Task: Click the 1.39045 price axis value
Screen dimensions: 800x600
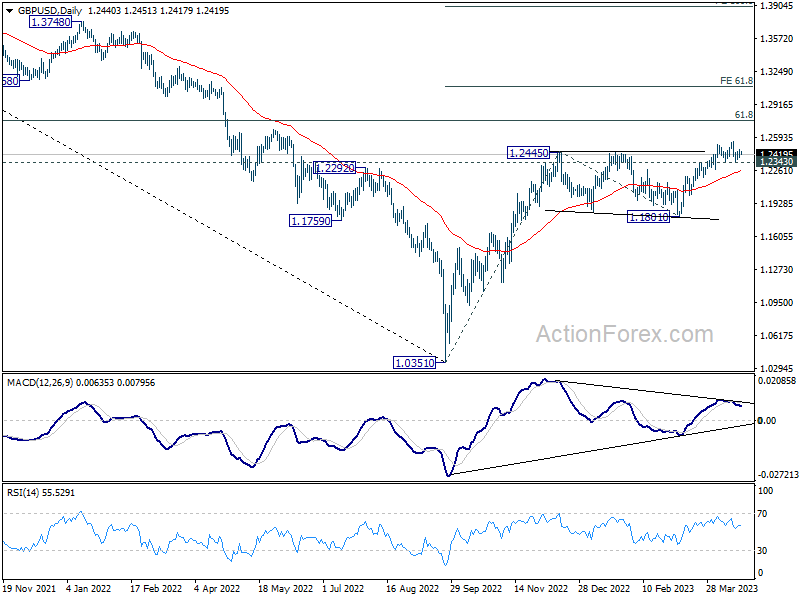Action: pos(777,6)
